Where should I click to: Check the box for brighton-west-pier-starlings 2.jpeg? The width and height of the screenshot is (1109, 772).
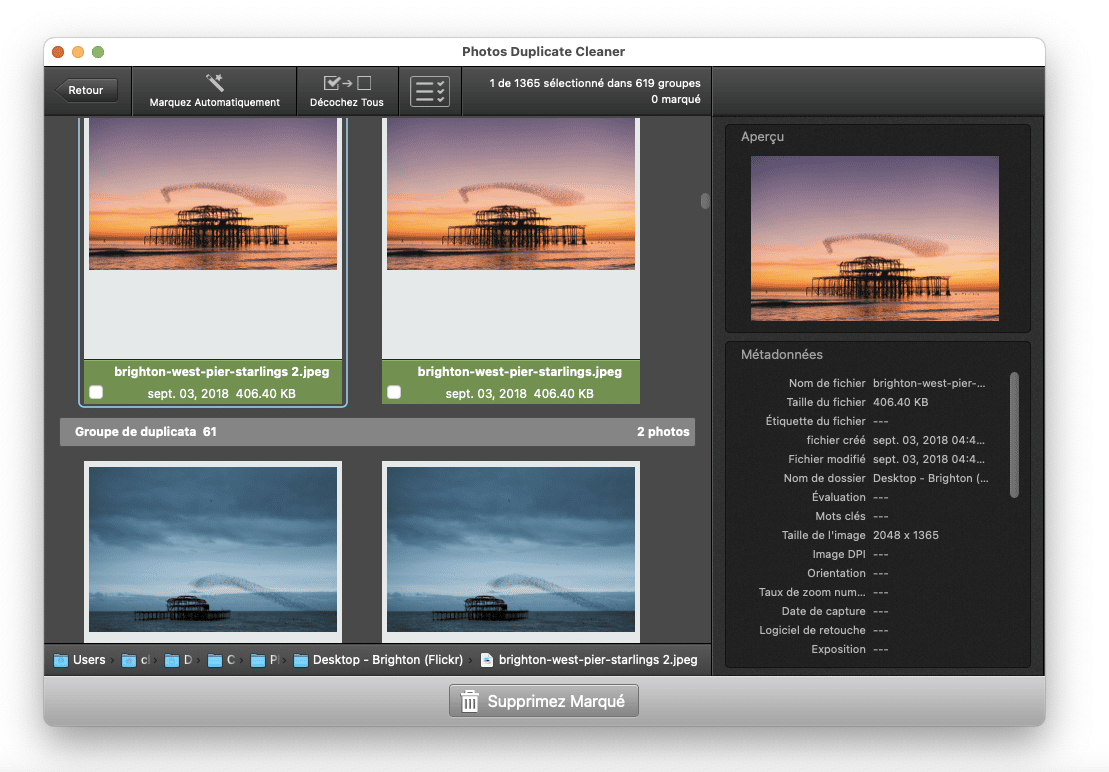(96, 393)
